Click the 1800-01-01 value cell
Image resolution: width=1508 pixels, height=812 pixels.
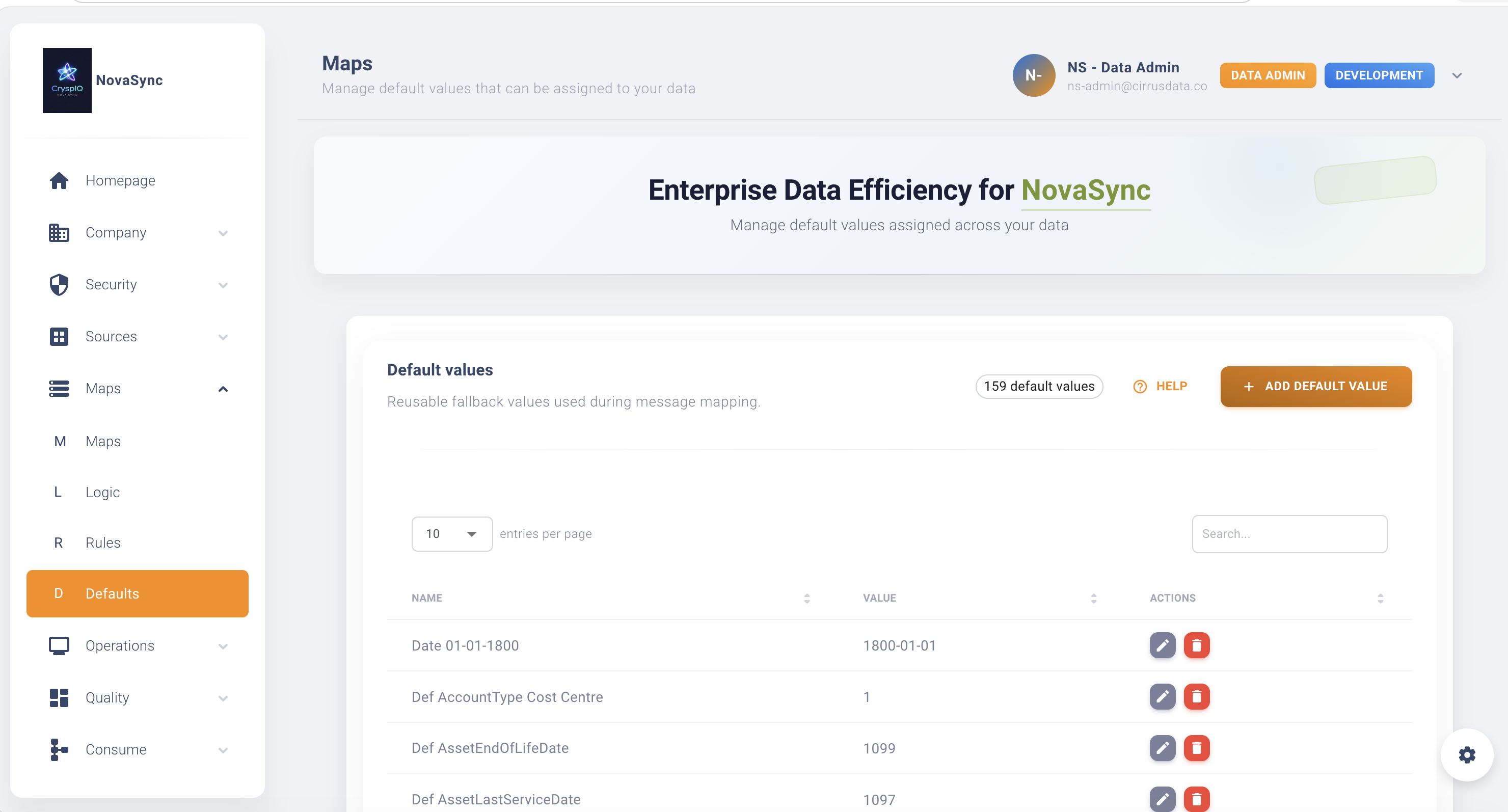[x=899, y=646]
